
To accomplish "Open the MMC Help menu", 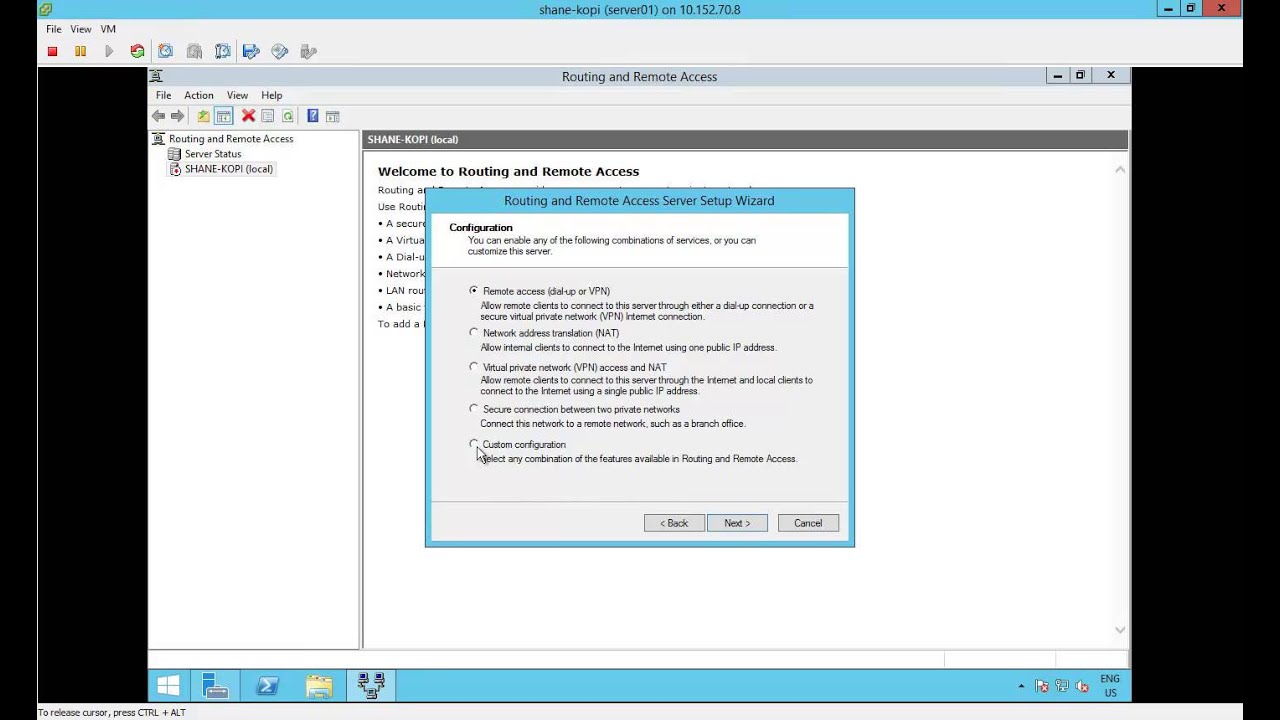I will click(272, 95).
